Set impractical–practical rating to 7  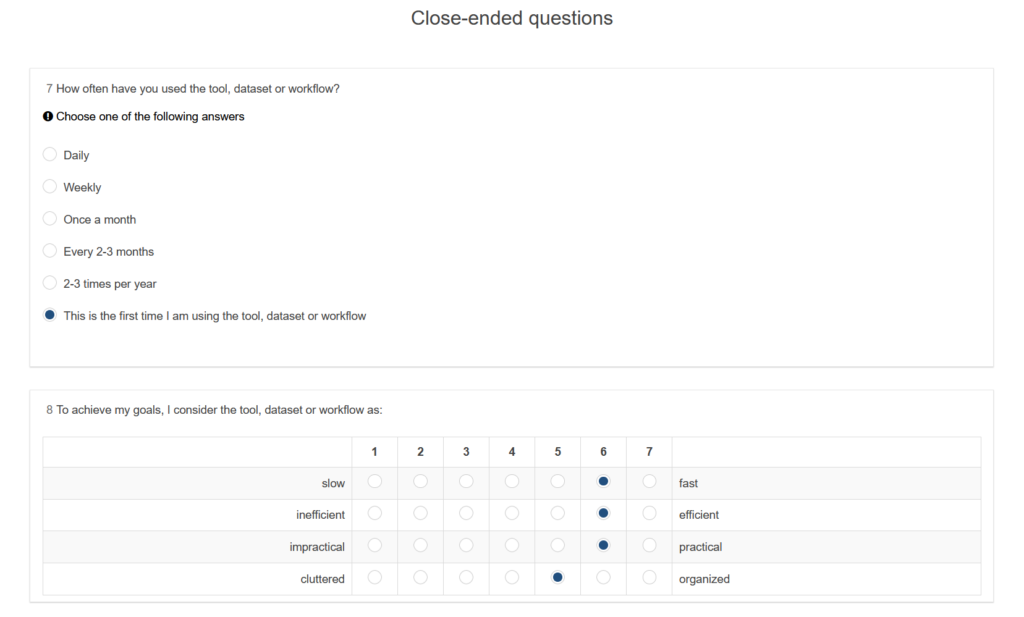click(649, 546)
